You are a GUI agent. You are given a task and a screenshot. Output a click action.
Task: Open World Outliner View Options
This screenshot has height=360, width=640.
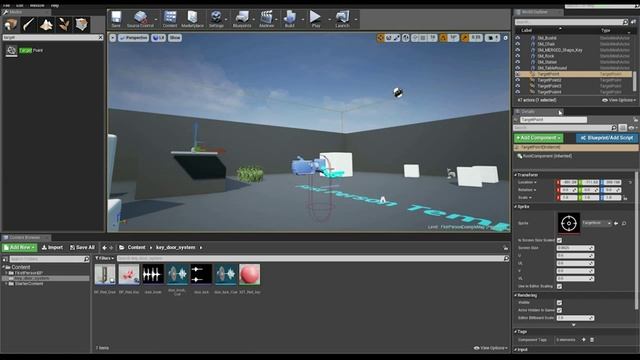click(618, 100)
